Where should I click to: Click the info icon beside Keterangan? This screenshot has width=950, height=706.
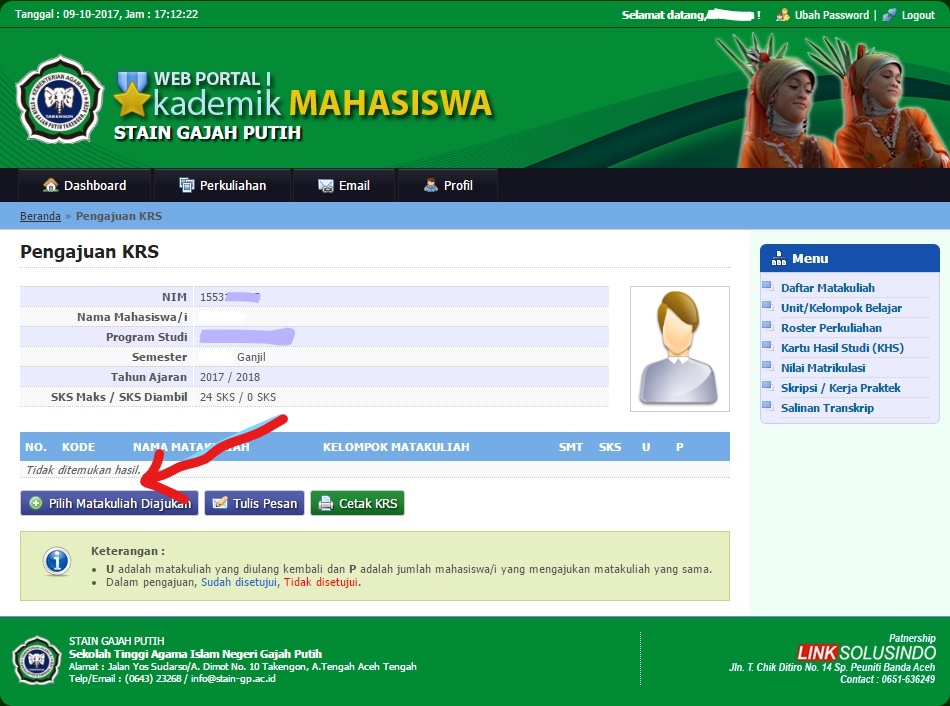57,562
